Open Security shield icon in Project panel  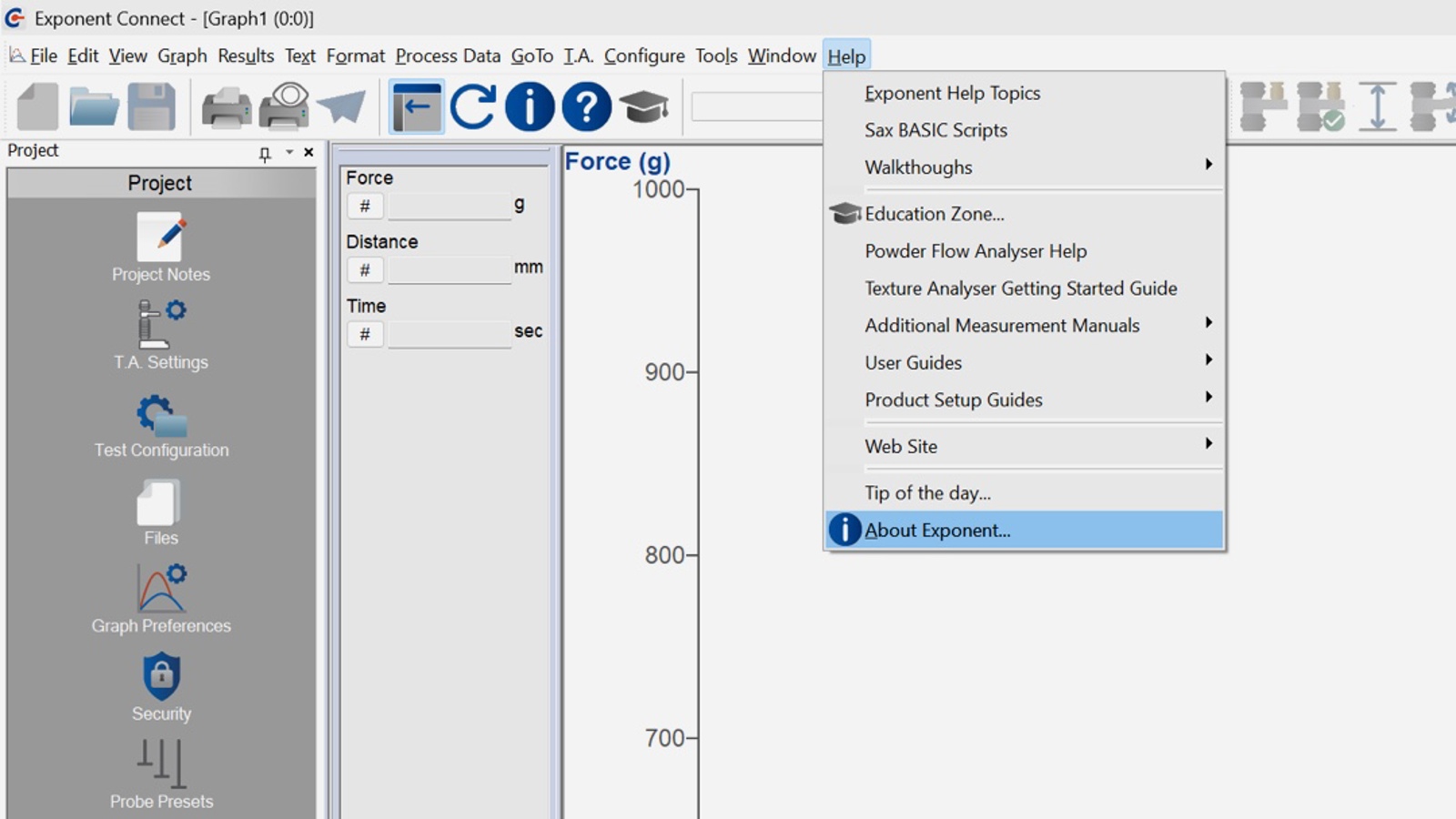point(161,687)
